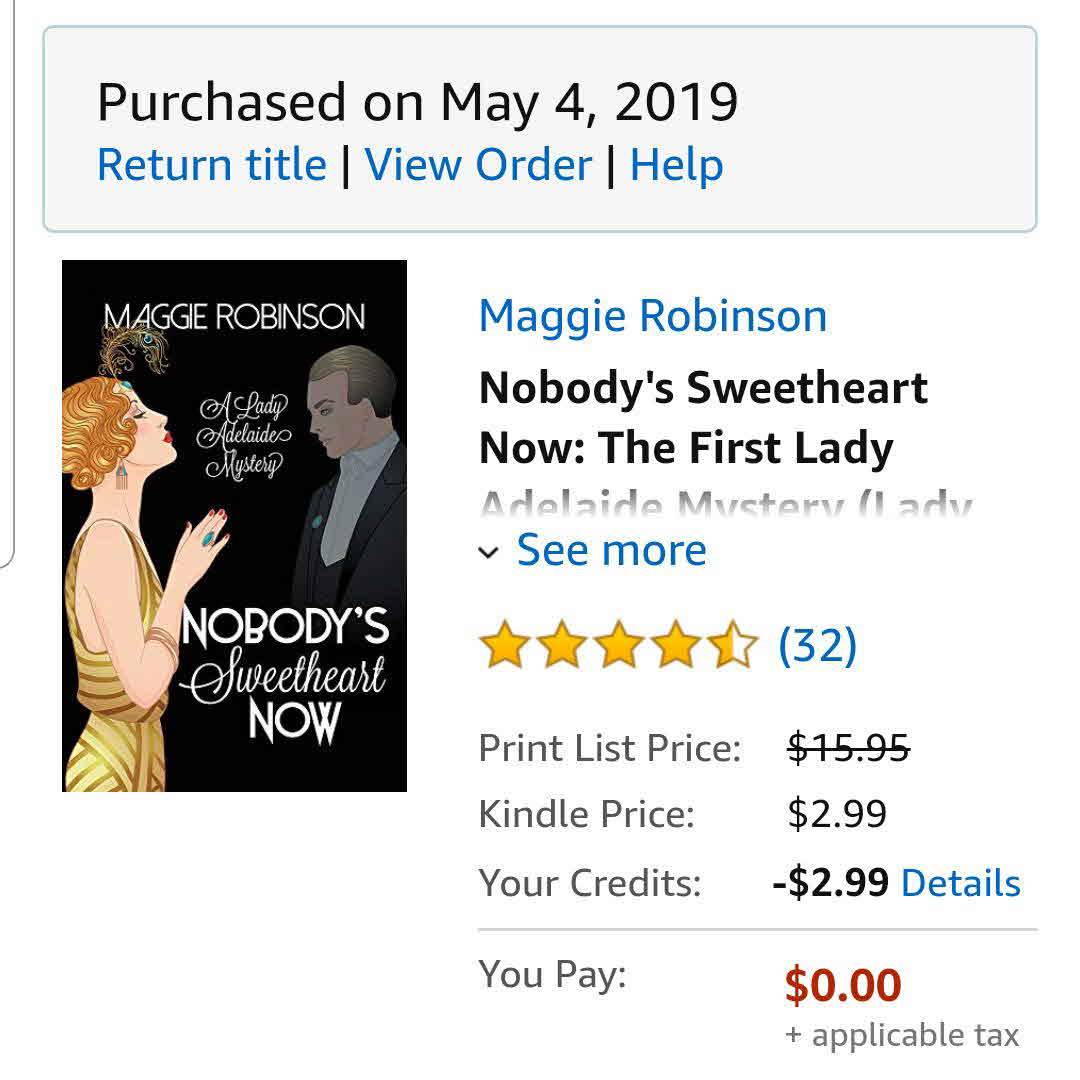Click the half-filled fifth rating star
The image size is (1080, 1080).
[735, 645]
